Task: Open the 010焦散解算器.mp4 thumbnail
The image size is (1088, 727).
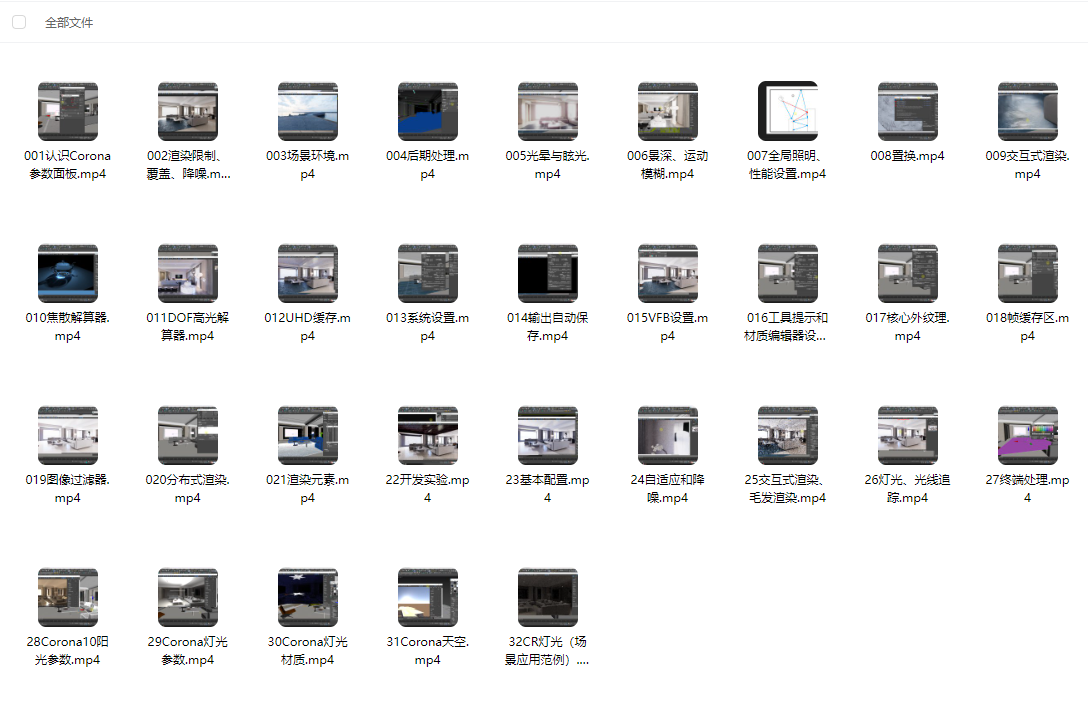Action: (68, 273)
